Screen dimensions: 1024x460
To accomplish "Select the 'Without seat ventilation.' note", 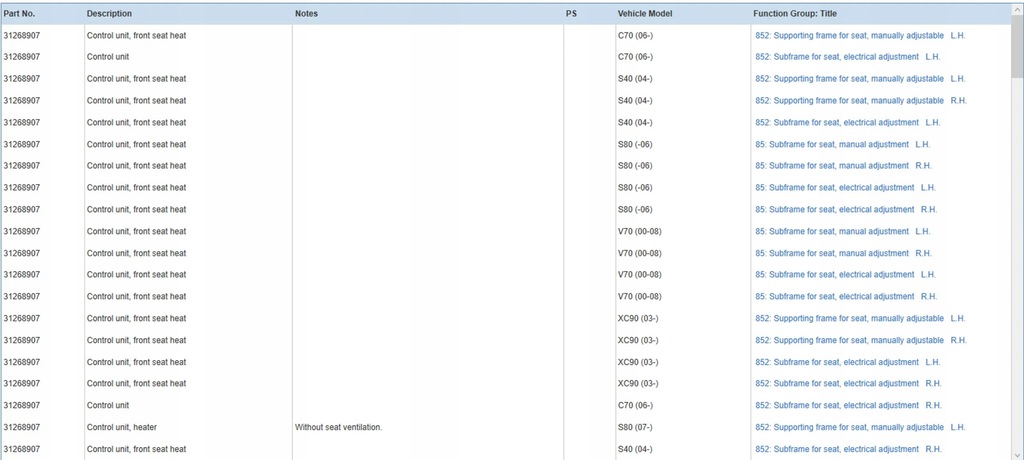I will pyautogui.click(x=338, y=427).
